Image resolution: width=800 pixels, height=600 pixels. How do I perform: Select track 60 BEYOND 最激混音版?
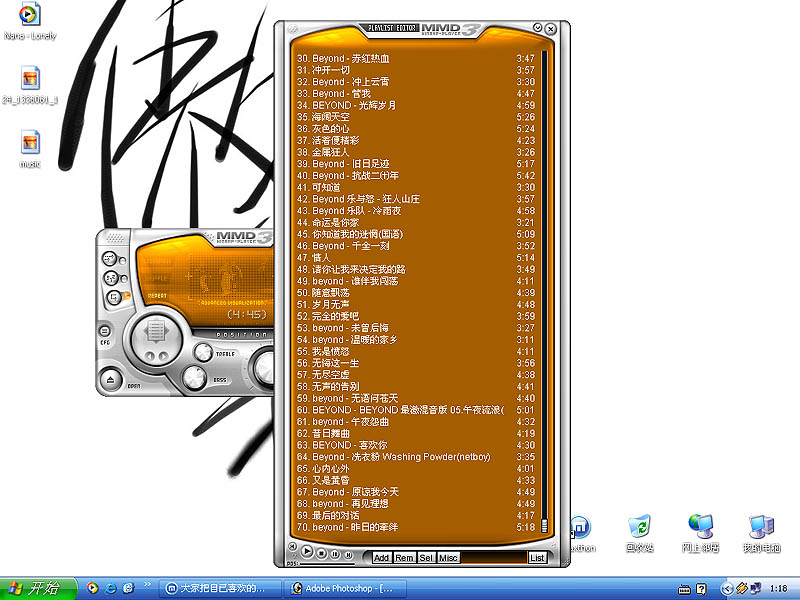click(416, 410)
